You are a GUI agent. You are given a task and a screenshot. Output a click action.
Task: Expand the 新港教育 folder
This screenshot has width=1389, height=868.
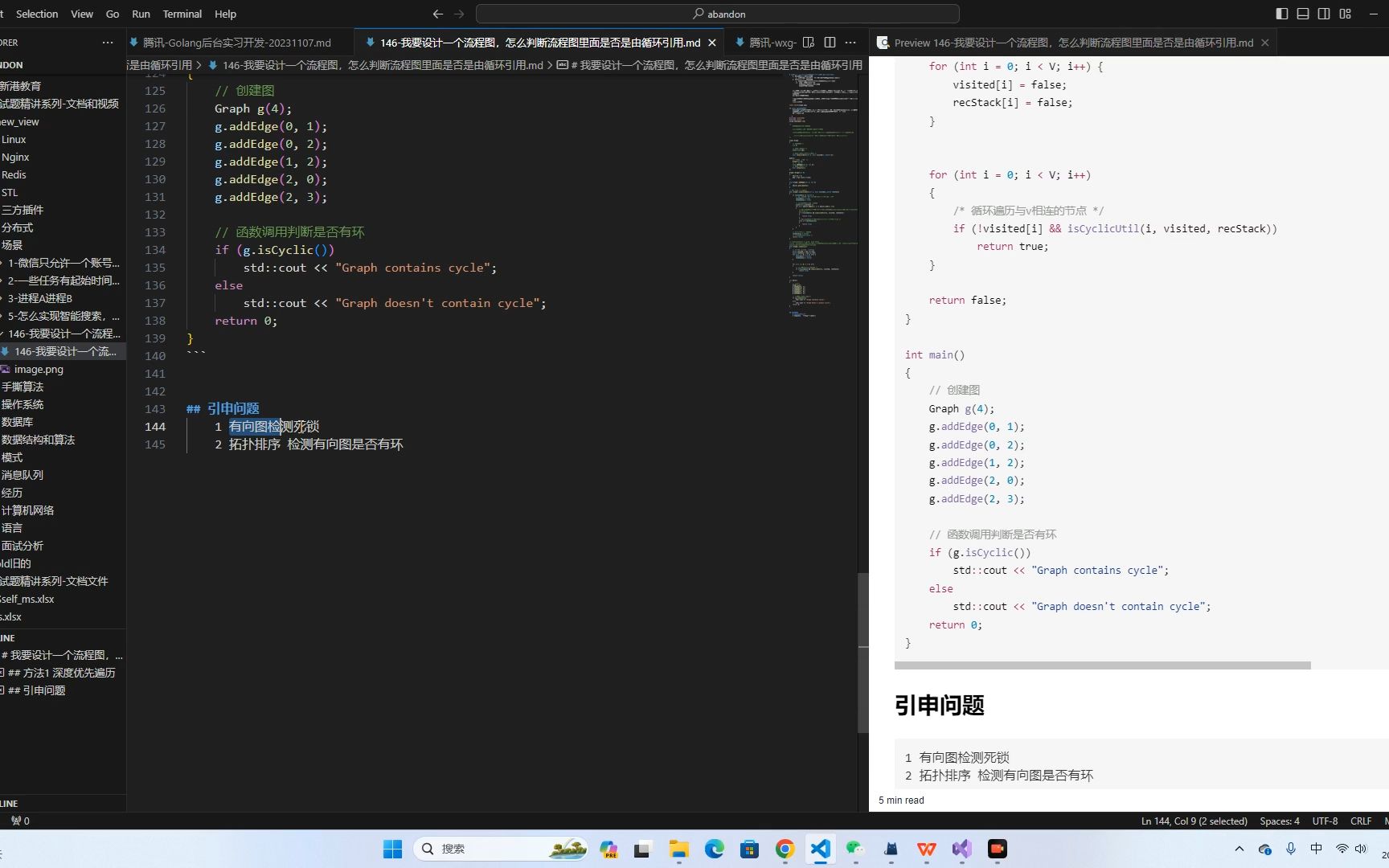[63, 86]
